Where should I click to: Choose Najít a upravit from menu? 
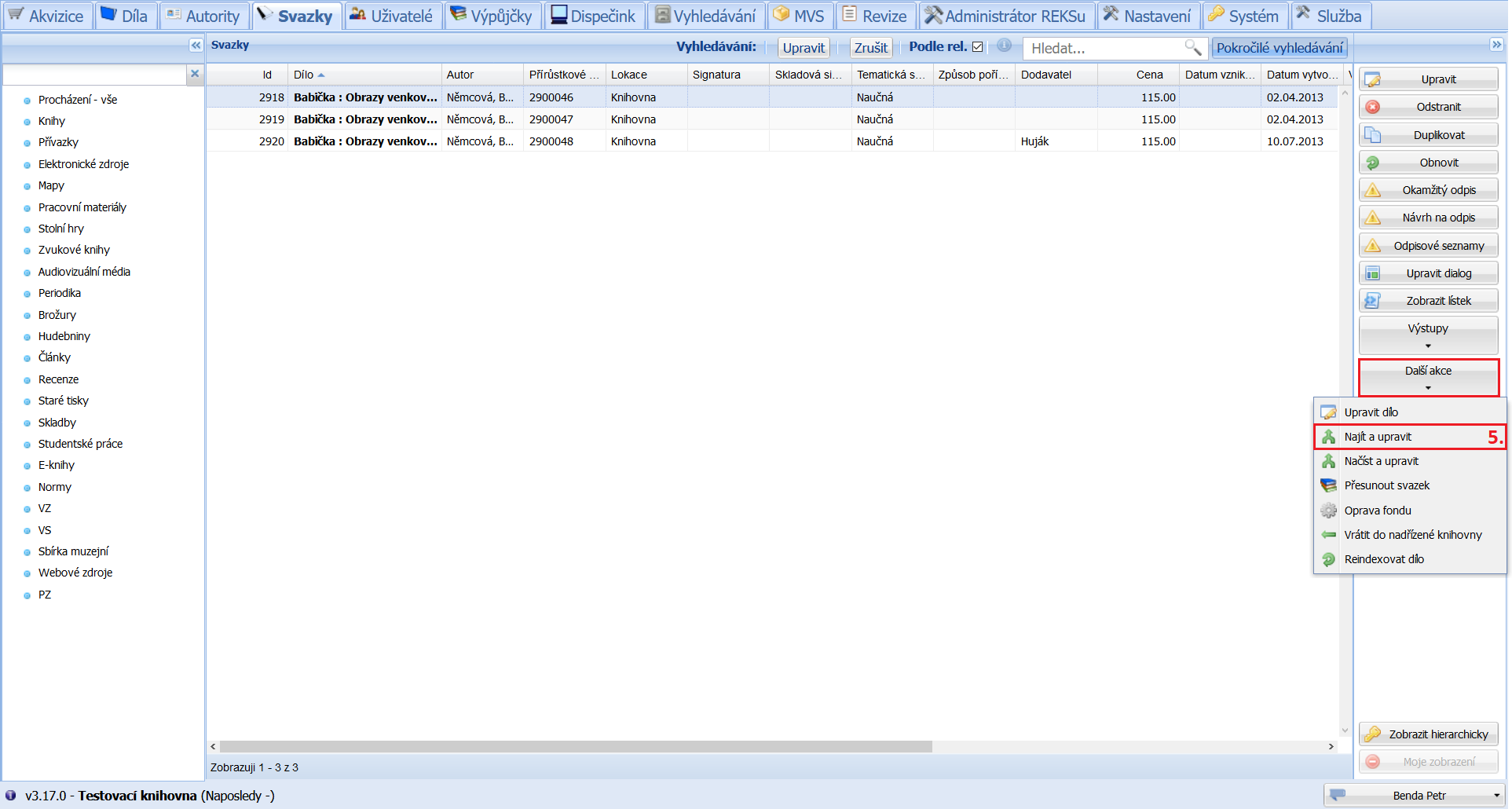click(x=1410, y=437)
